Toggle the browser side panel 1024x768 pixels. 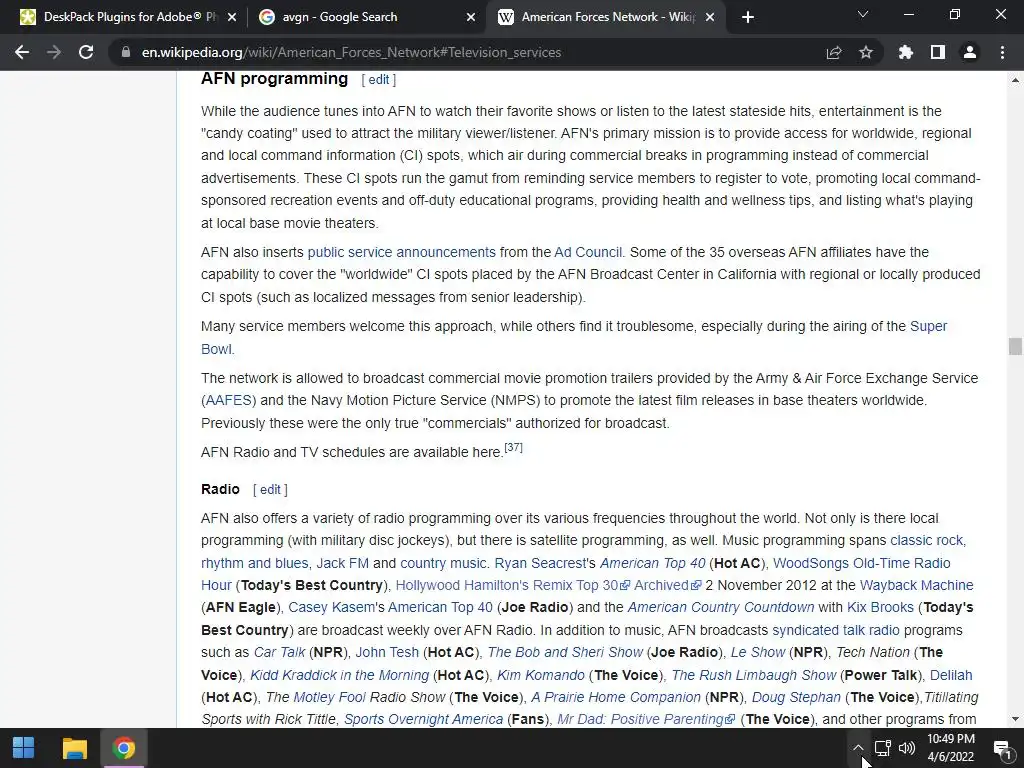938,52
